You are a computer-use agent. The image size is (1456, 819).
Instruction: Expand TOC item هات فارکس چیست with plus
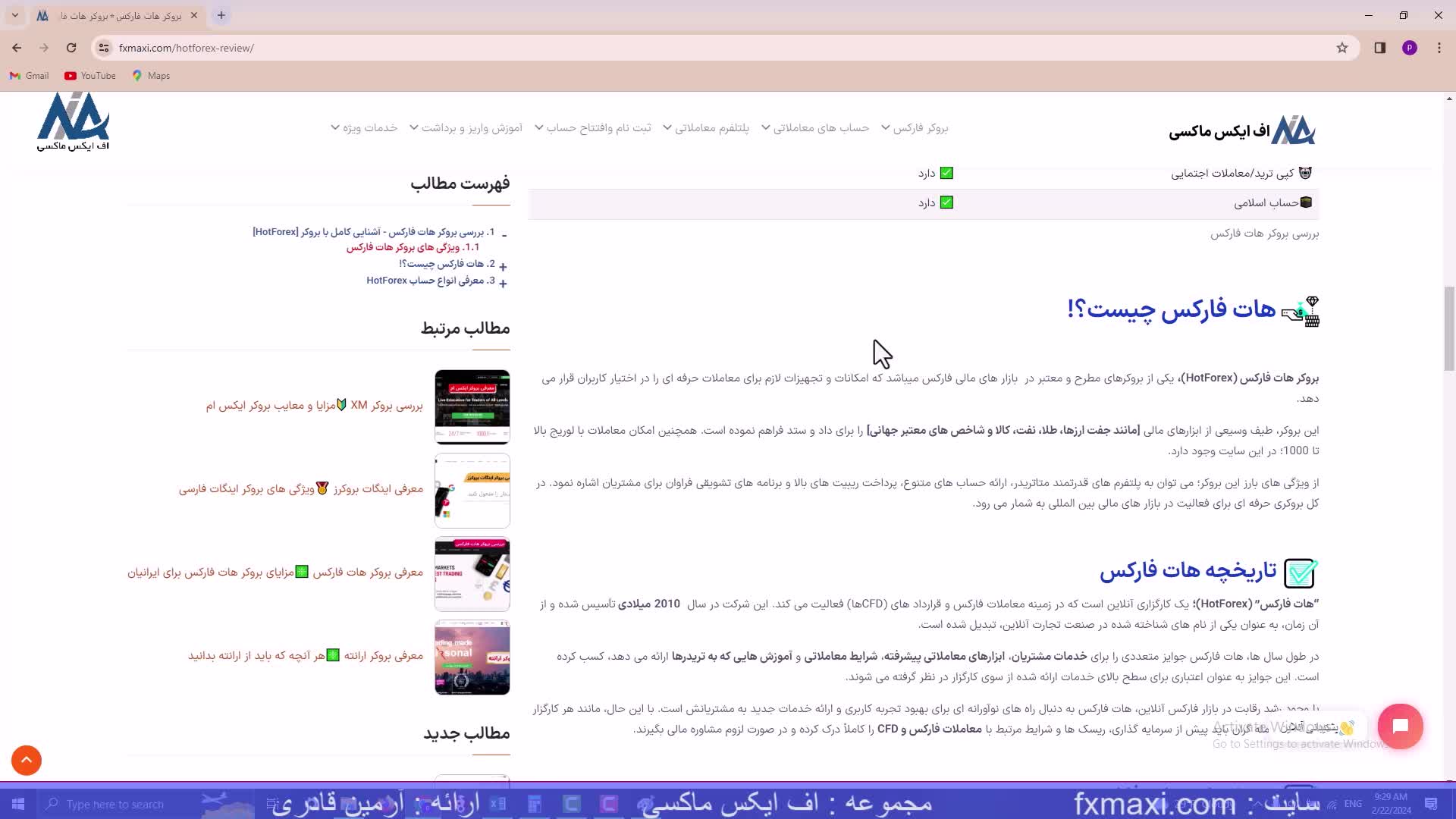(x=503, y=265)
